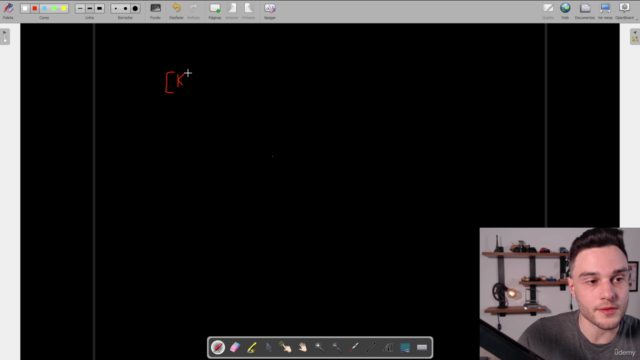The height and width of the screenshot is (360, 640).
Task: Select the large eraser size
Action: click(135, 8)
